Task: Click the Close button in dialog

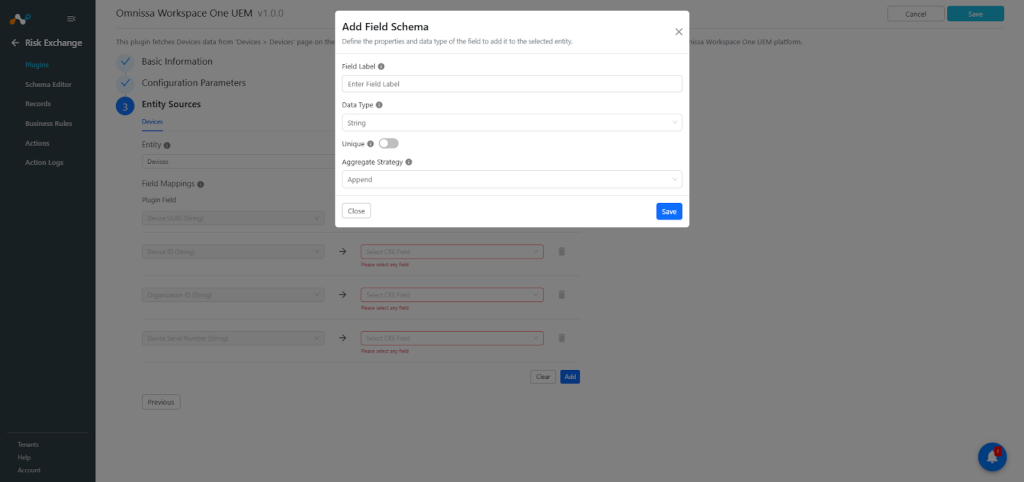Action: tap(357, 211)
